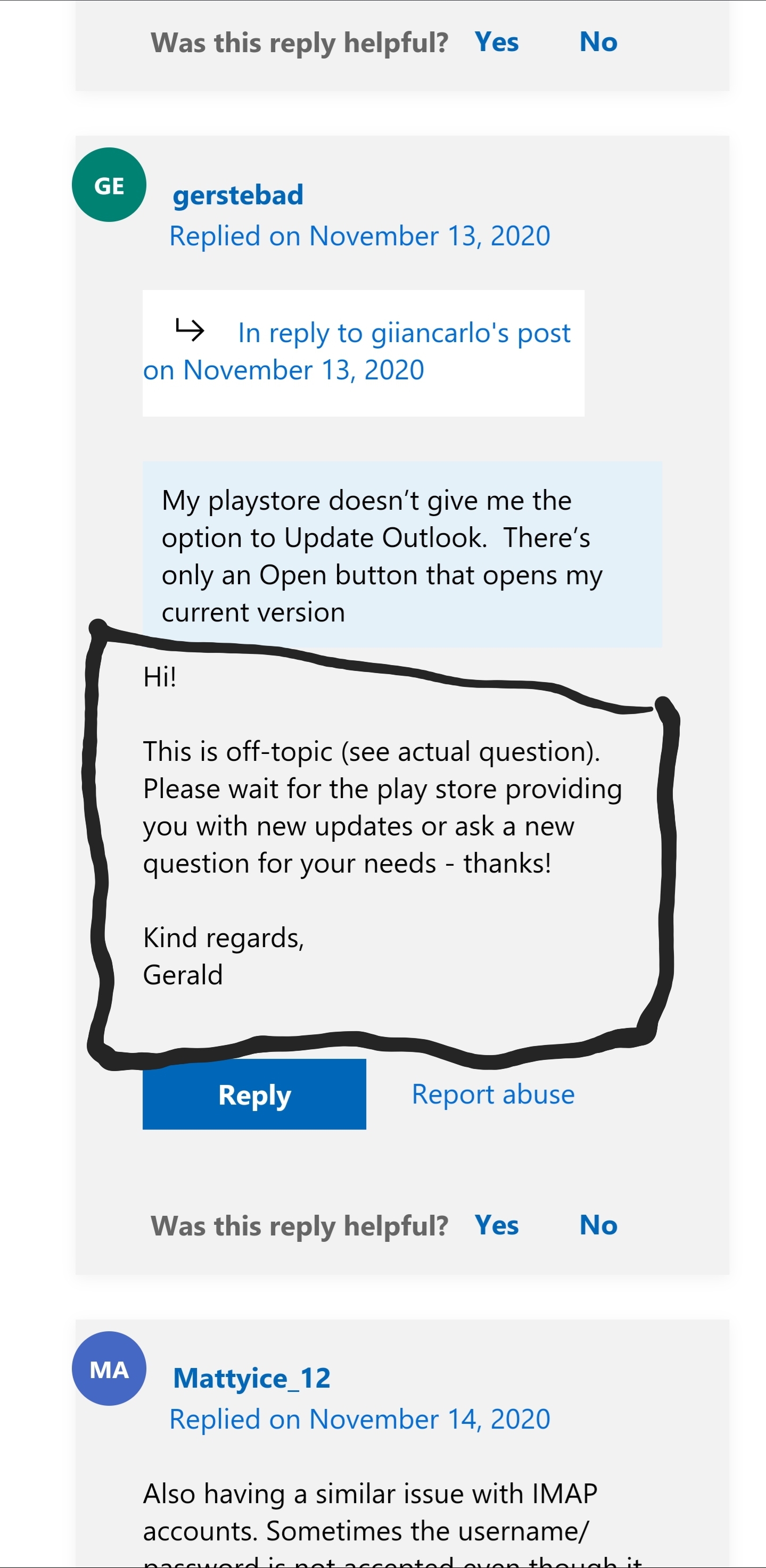Click 'Was this reply helpful?' under gerstebad

(x=299, y=1226)
